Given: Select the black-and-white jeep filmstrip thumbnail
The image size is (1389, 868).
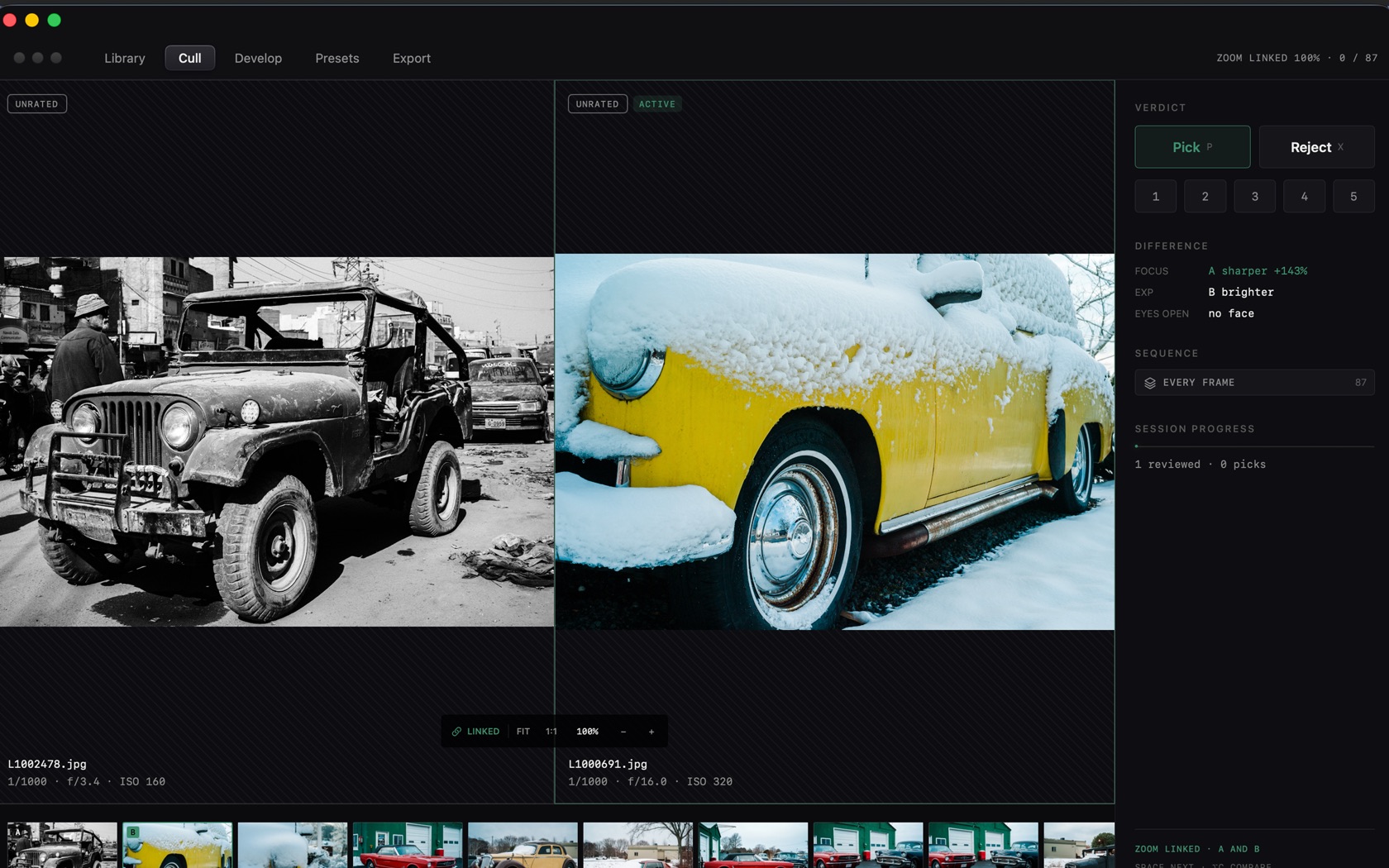Looking at the screenshot, I should point(62,845).
